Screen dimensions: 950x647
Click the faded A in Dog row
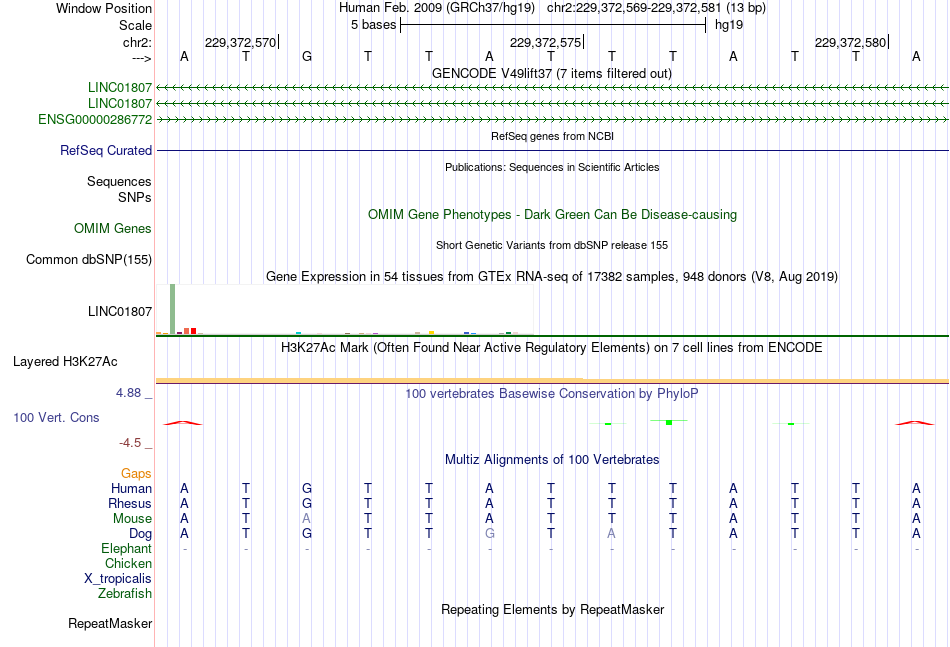611,534
